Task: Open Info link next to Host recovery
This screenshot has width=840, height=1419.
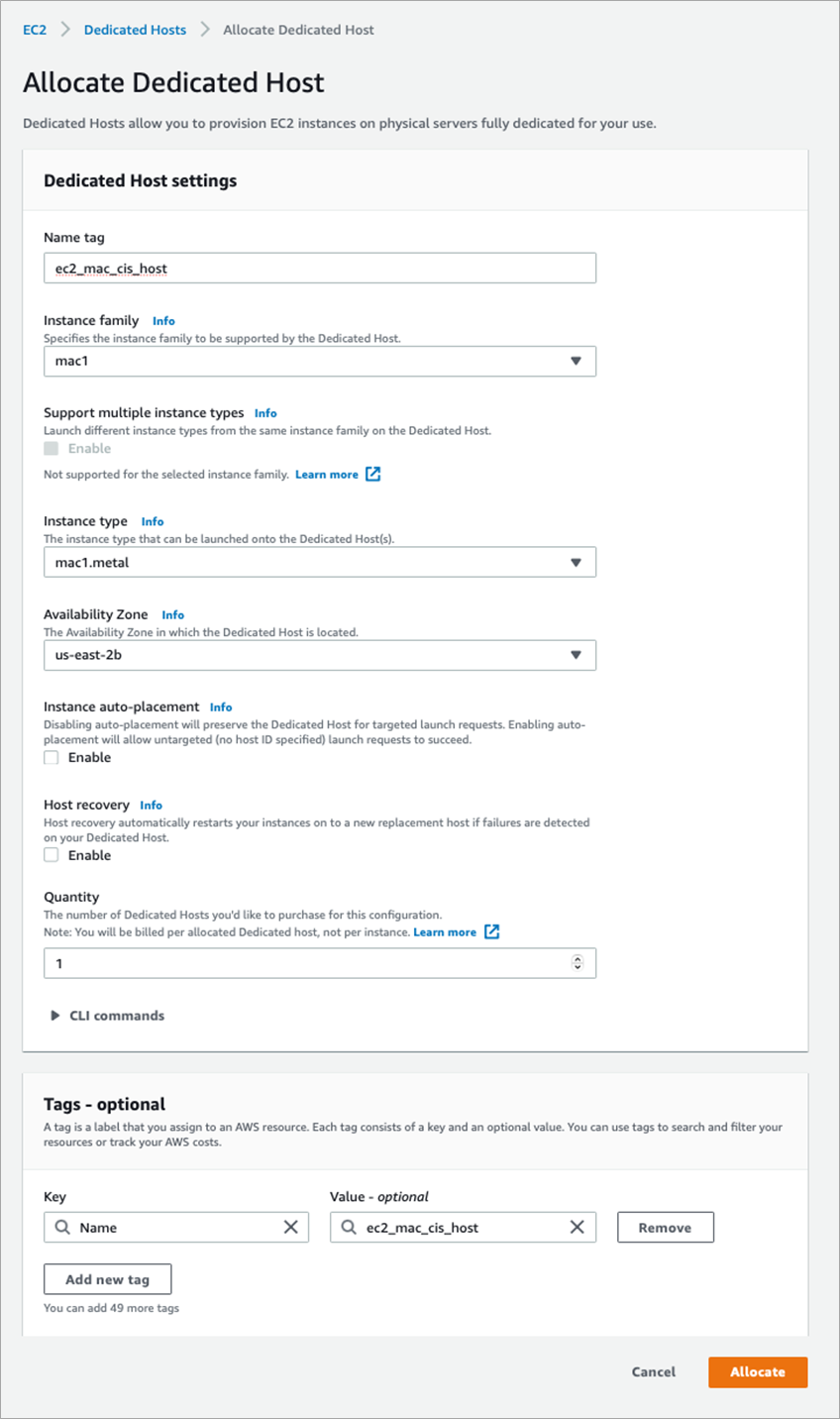Action: click(x=151, y=806)
